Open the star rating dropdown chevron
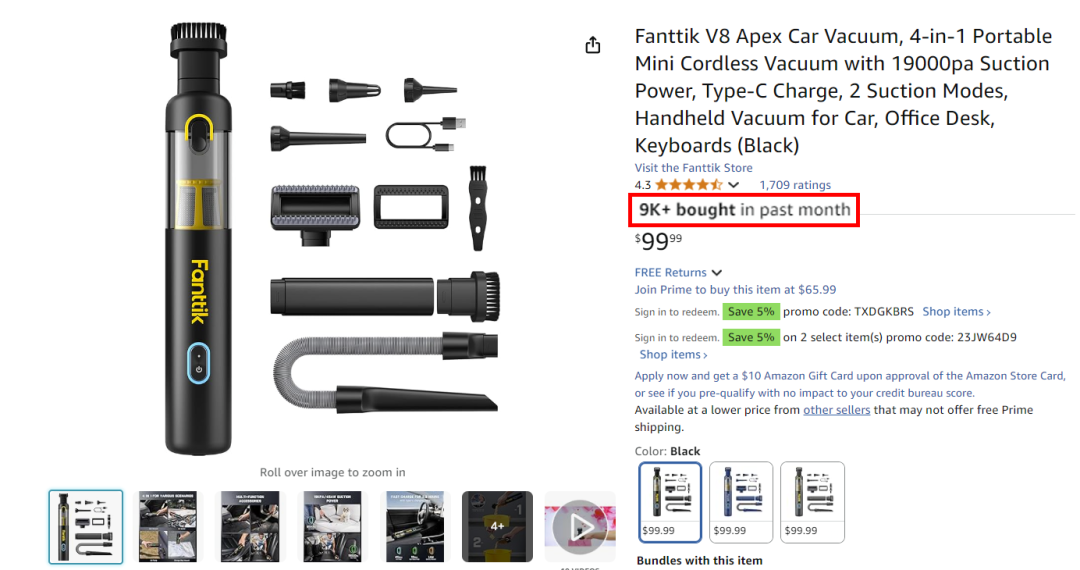The height and width of the screenshot is (570, 1080). (x=734, y=185)
